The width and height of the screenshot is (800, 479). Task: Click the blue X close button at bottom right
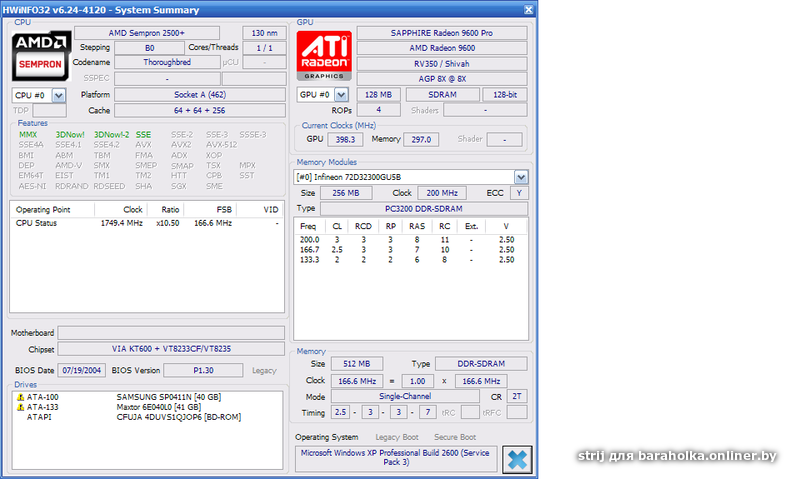(x=517, y=459)
